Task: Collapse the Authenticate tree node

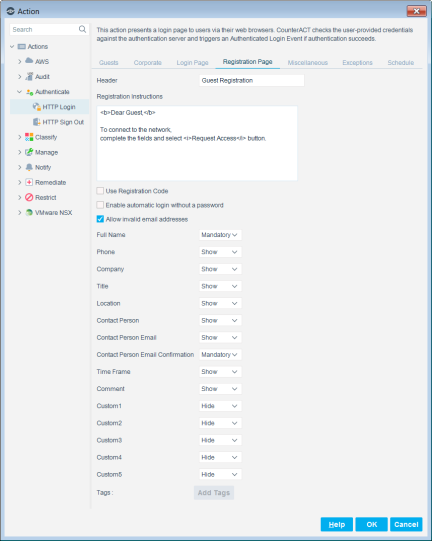Action: [20, 92]
